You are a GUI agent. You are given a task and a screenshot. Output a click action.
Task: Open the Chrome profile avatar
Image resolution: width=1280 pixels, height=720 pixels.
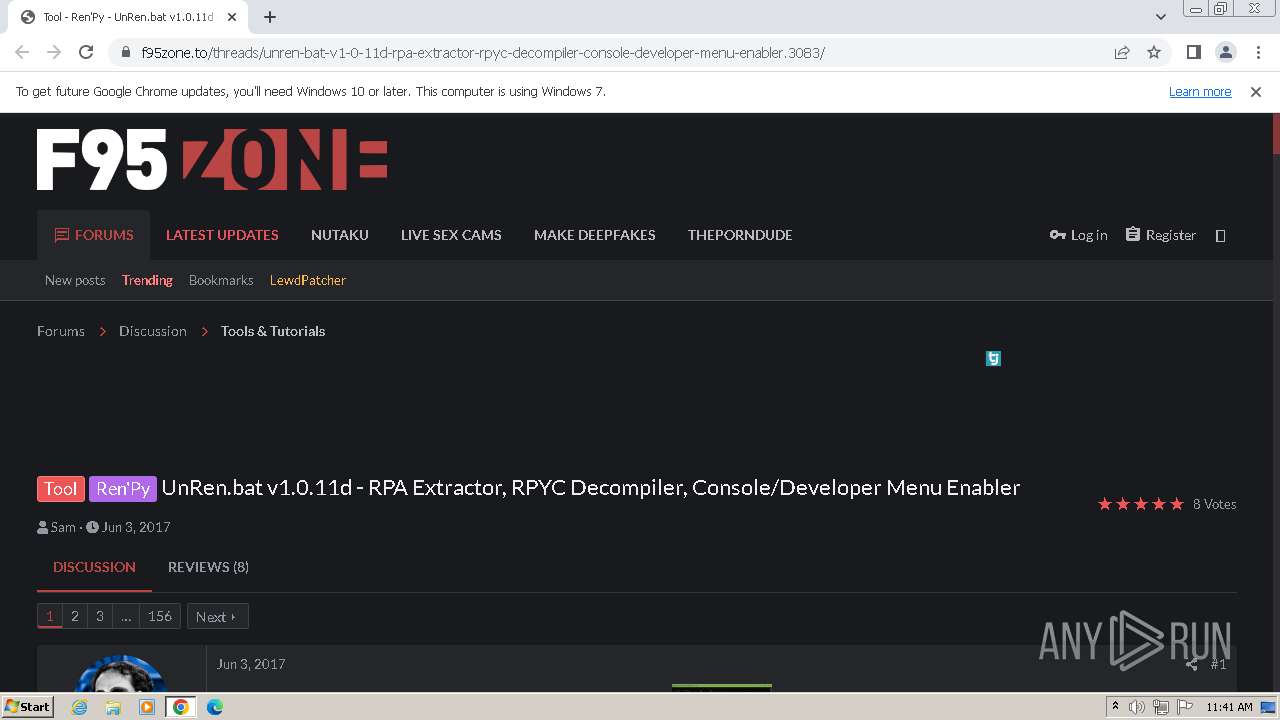(1225, 52)
